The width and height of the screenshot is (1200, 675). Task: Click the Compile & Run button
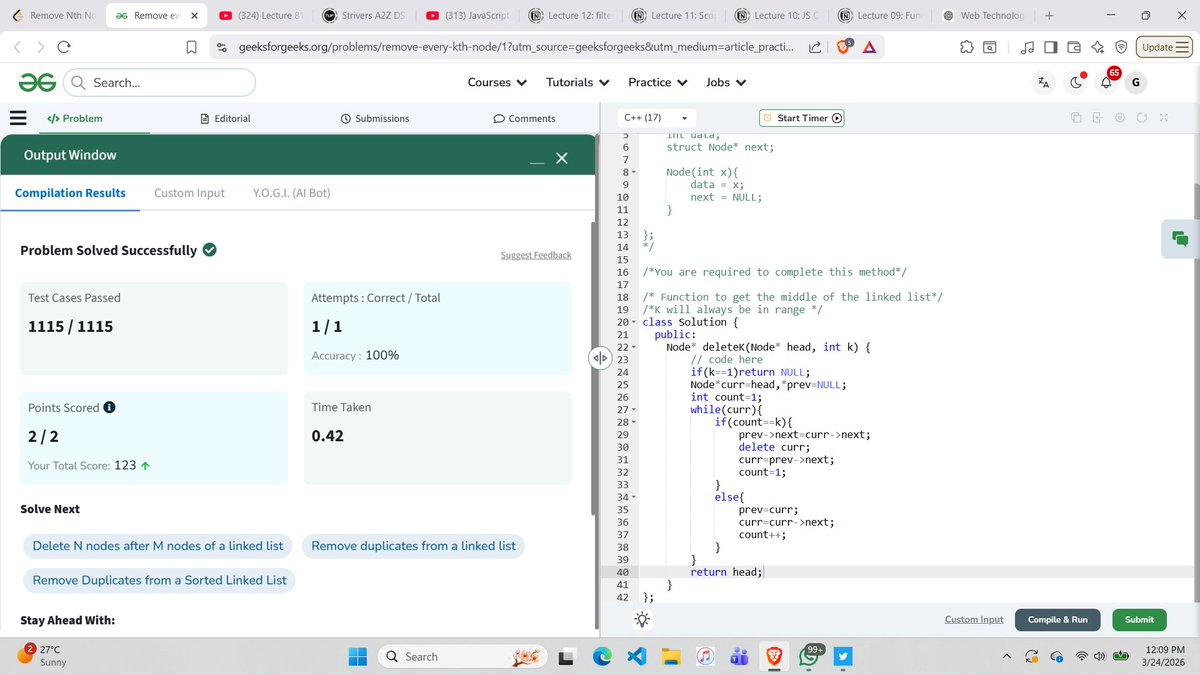tap(1058, 619)
